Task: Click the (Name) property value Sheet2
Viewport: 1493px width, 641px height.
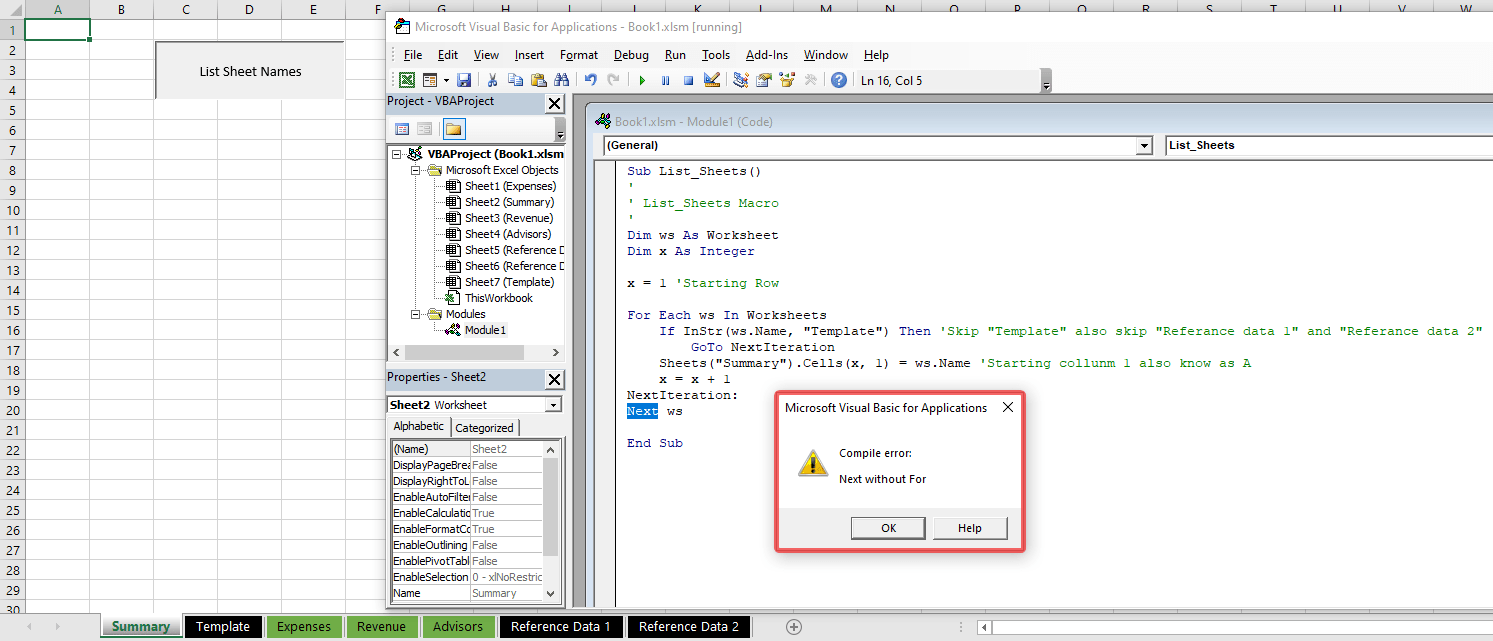Action: click(506, 449)
